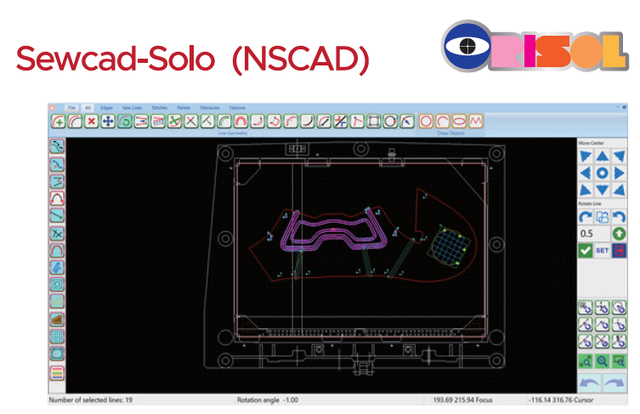Screen dimensions: 640x414
Task: Click the SET button
Action: [602, 250]
